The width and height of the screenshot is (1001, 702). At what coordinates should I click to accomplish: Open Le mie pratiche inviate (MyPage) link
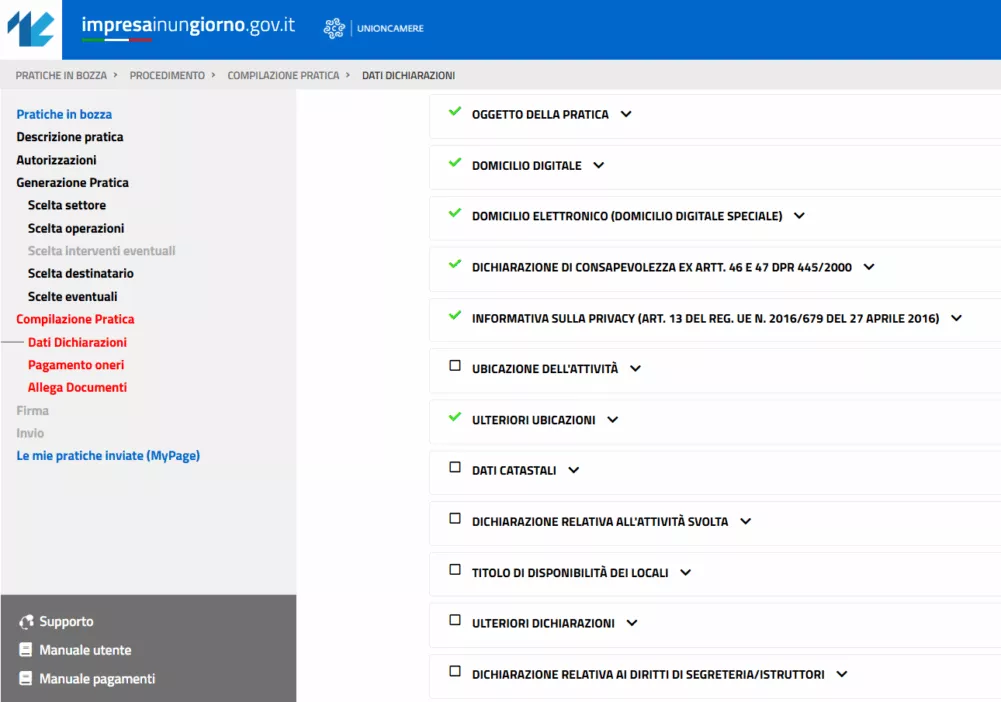[x=108, y=456]
